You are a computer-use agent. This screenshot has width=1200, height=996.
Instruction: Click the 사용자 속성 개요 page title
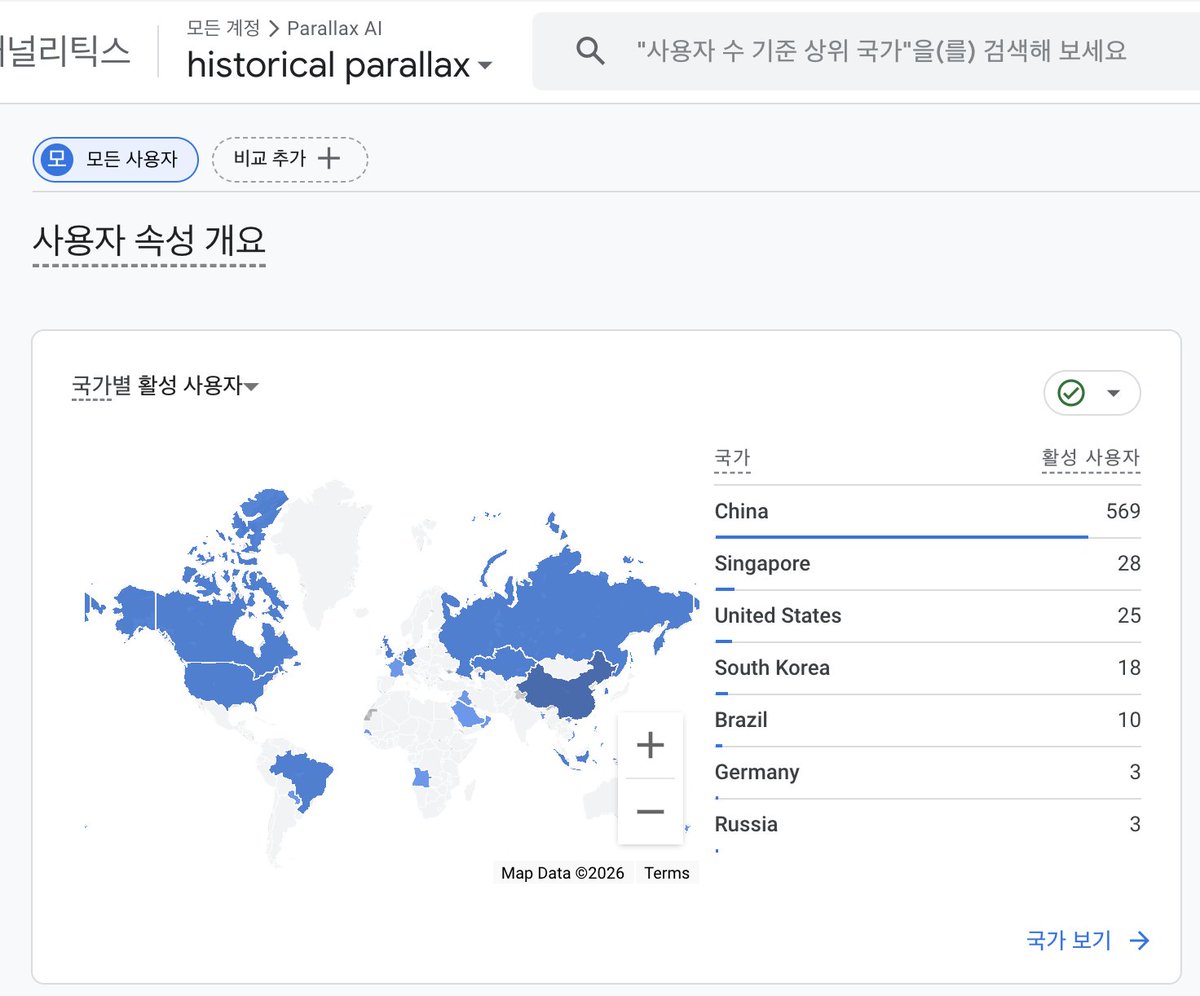tap(149, 242)
